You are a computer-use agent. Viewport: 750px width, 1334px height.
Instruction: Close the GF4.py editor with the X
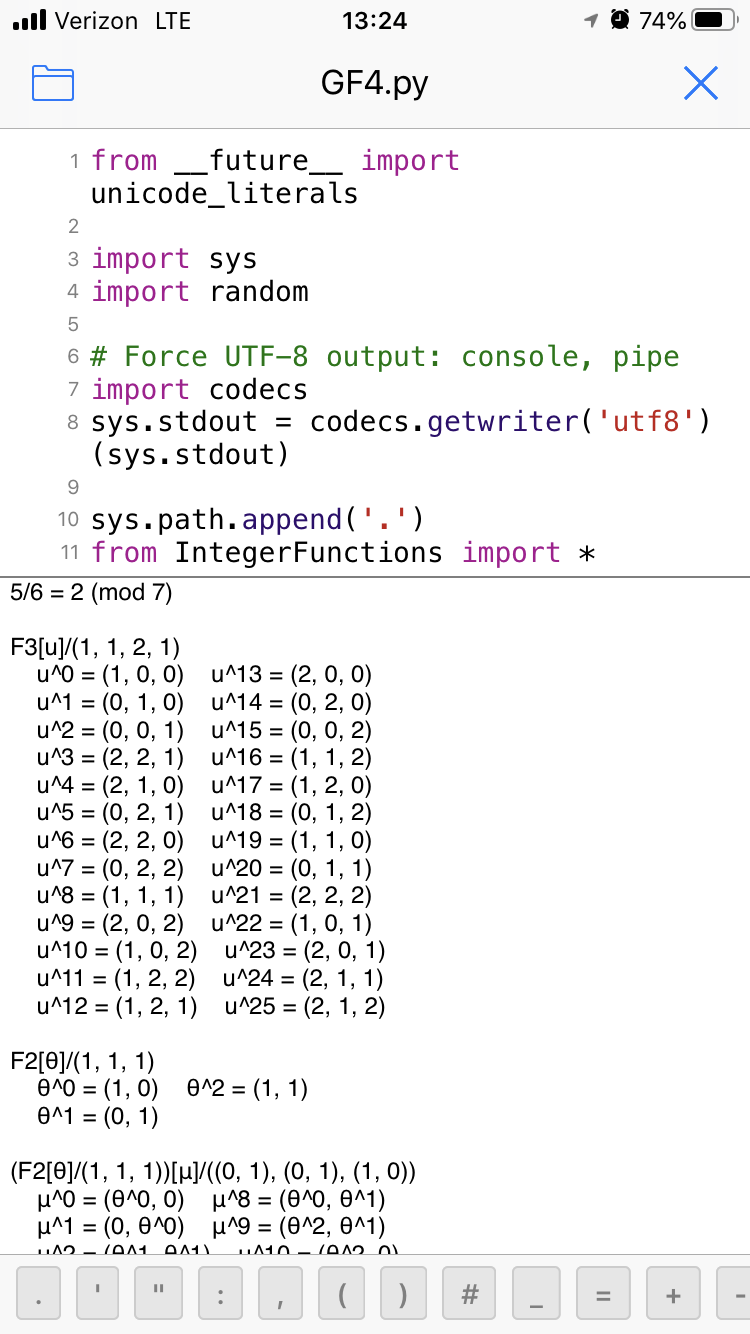point(701,84)
